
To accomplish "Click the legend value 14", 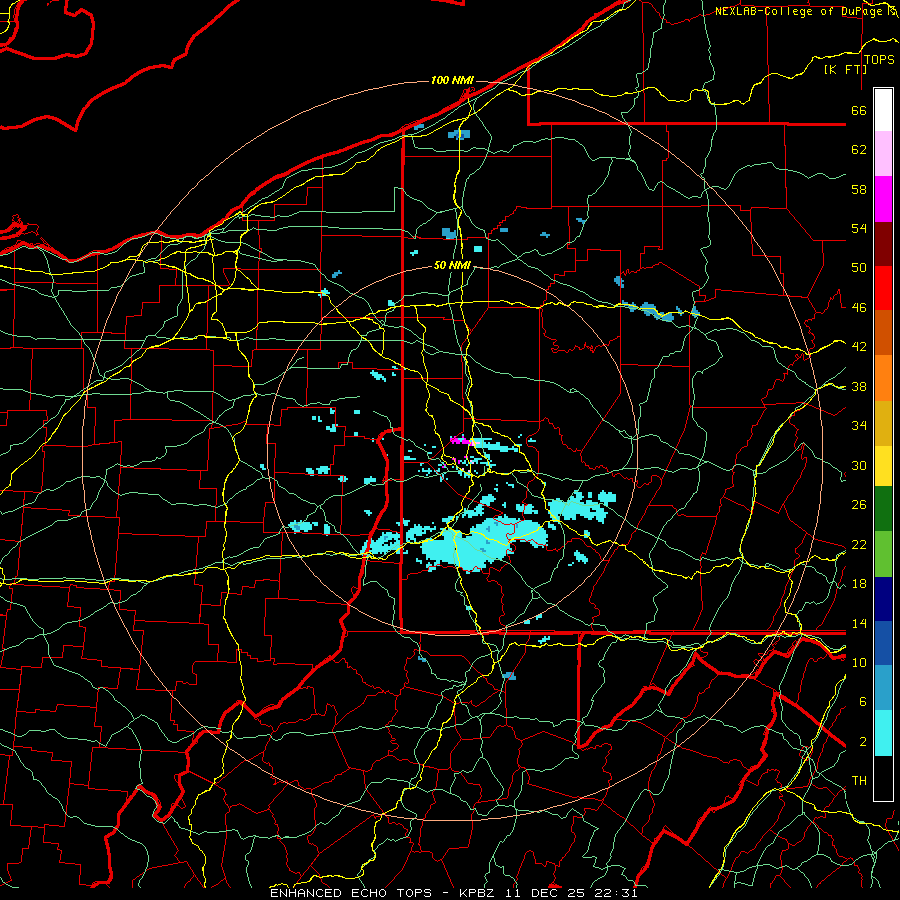I will 859,623.
